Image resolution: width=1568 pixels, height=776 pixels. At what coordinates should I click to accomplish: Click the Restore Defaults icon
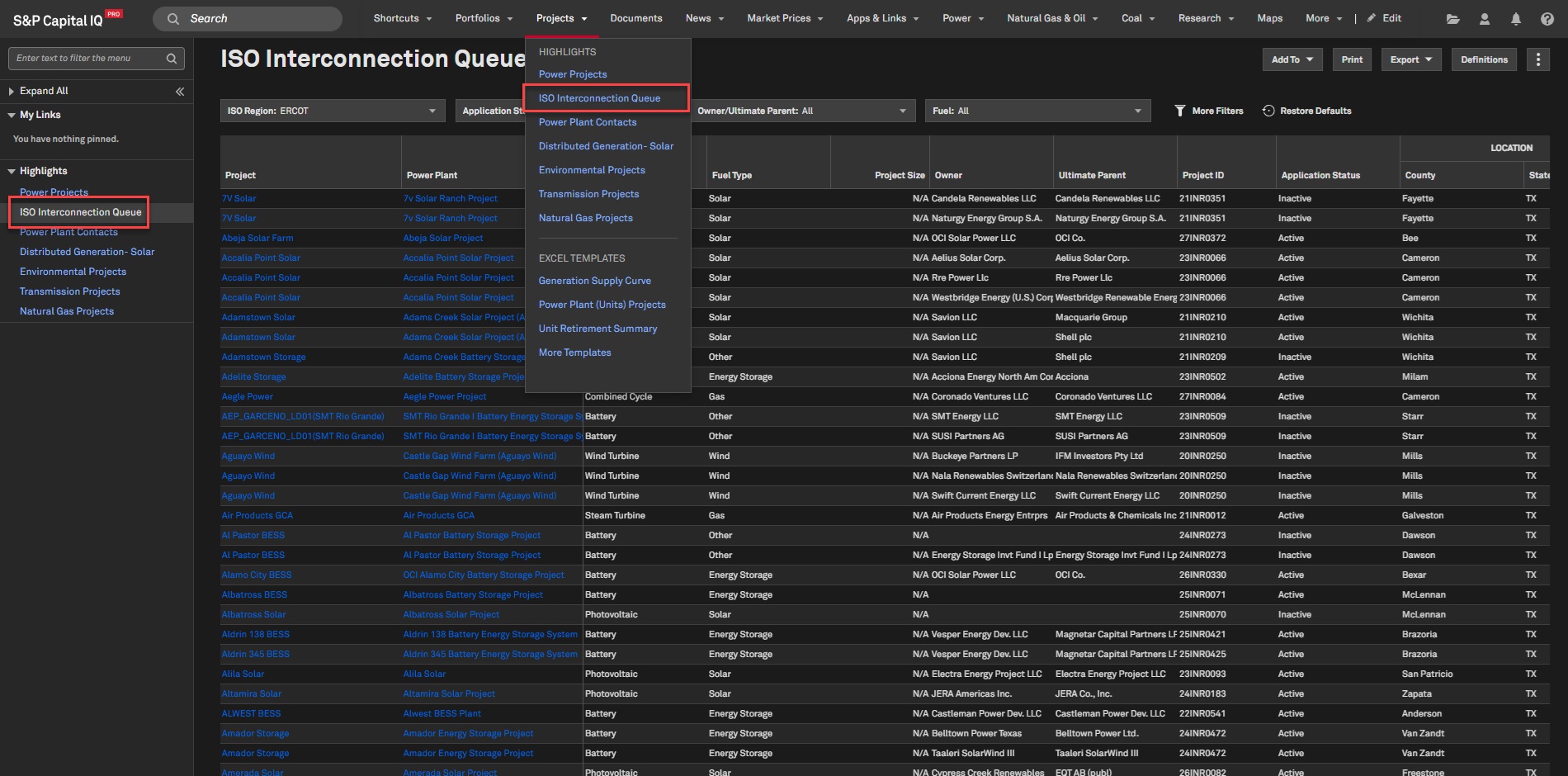click(x=1268, y=111)
